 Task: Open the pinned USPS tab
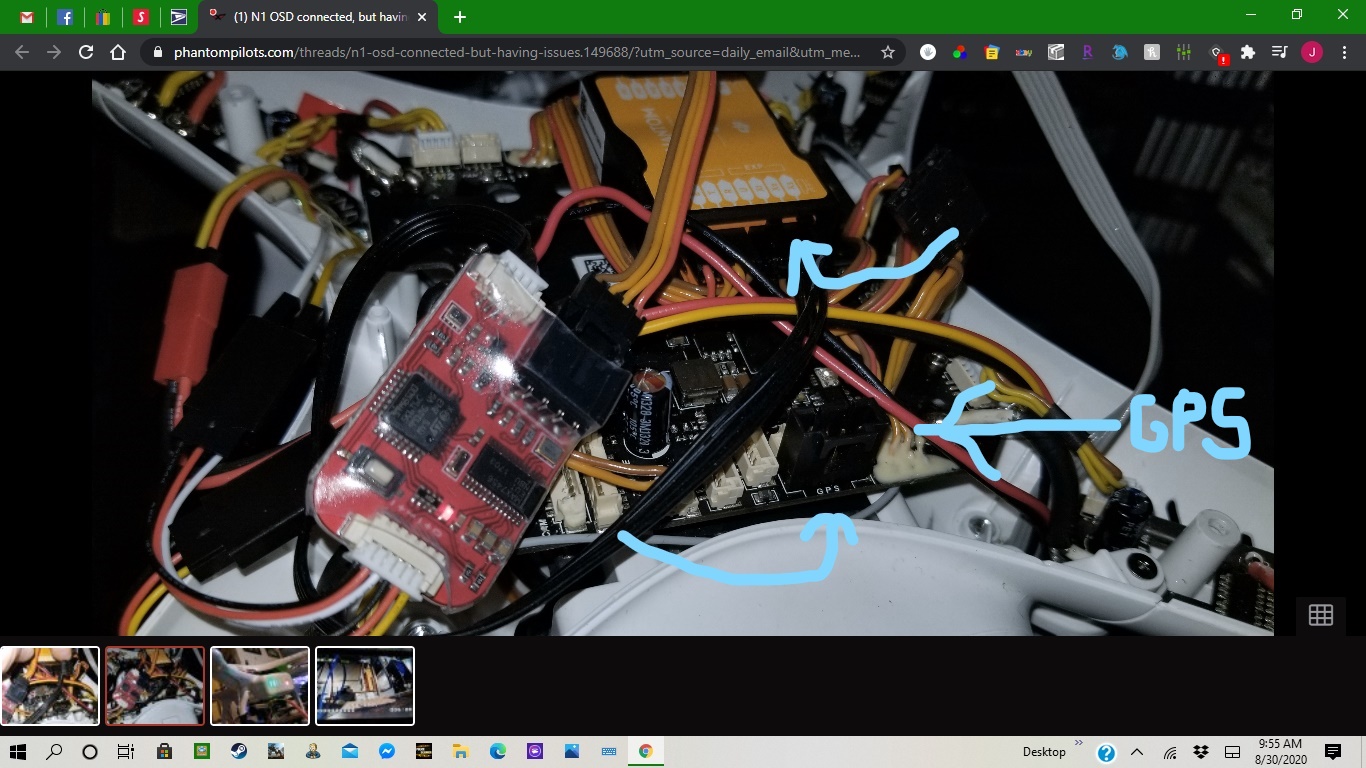point(179,17)
